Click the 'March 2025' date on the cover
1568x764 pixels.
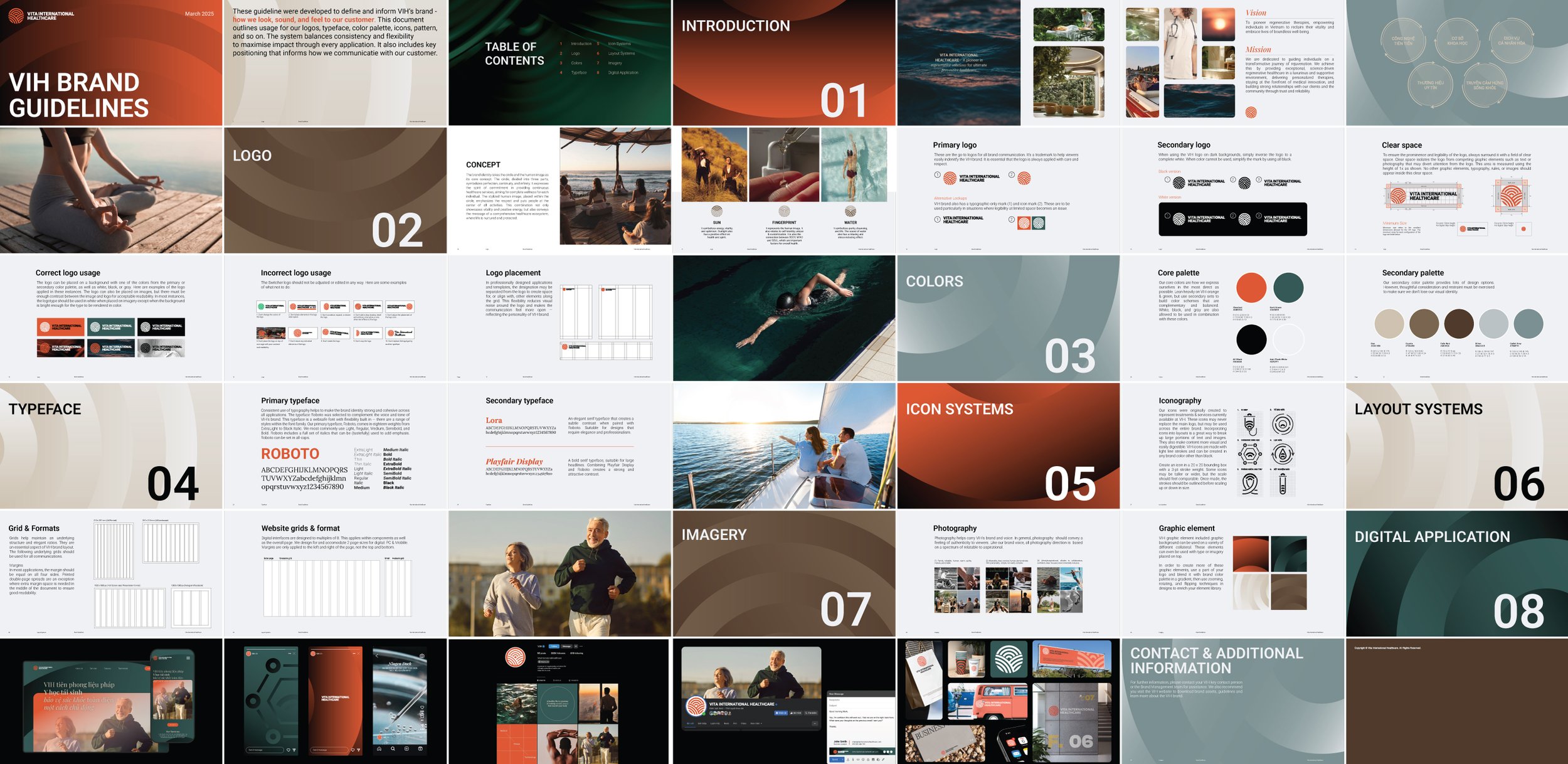pyautogui.click(x=199, y=14)
